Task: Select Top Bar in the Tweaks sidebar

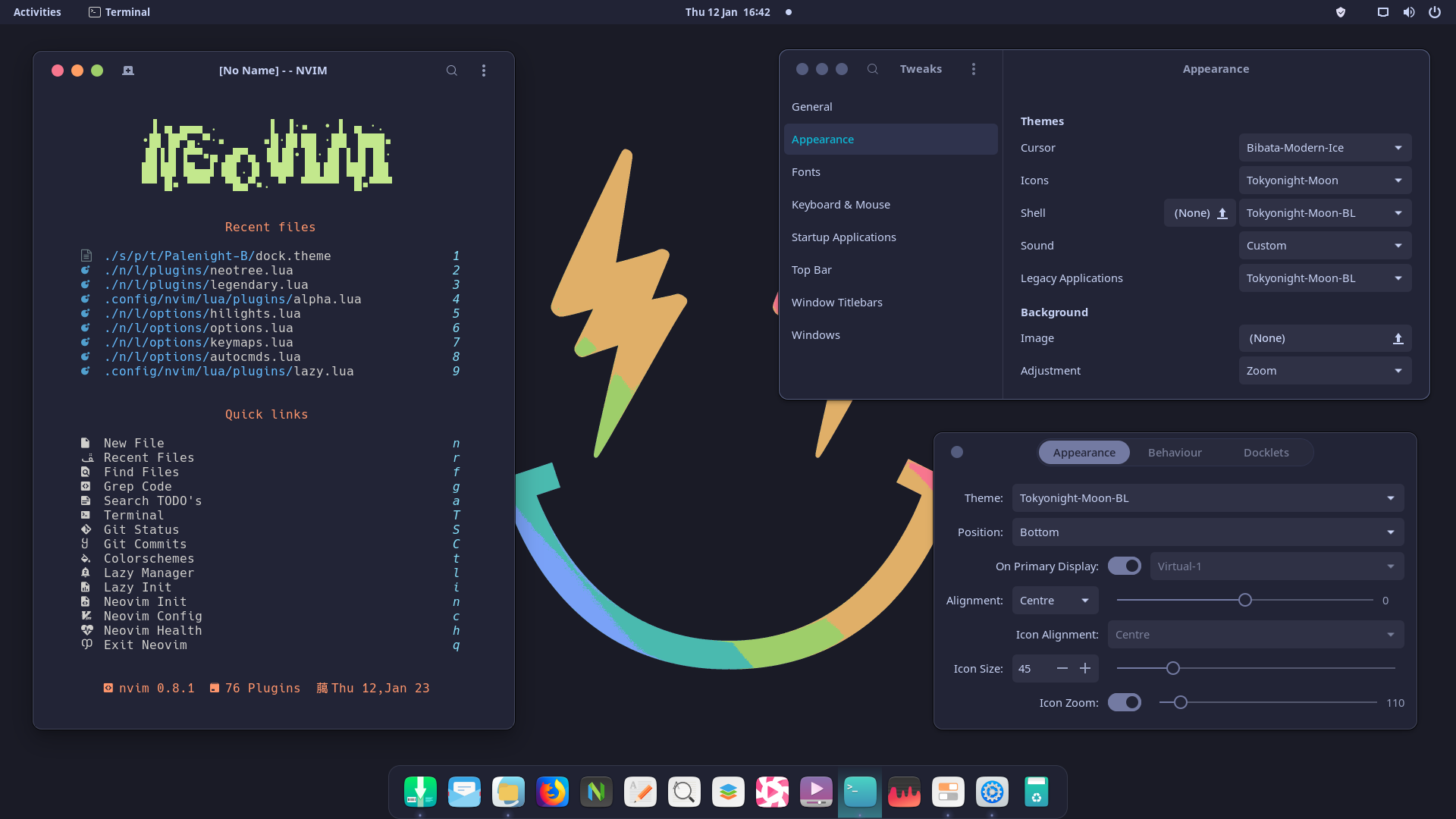Action: click(891, 270)
